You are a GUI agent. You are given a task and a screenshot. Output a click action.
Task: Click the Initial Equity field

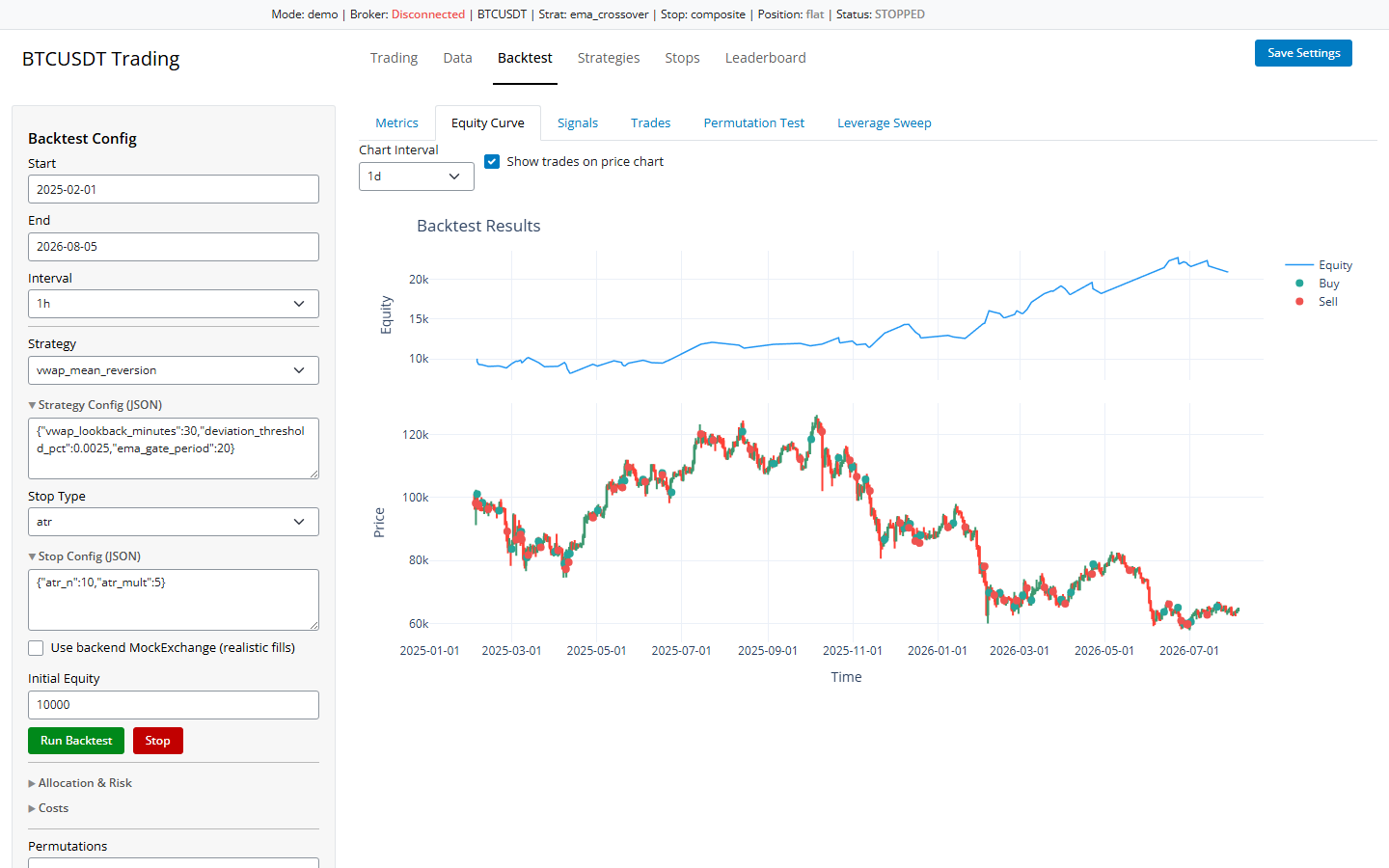[x=174, y=705]
